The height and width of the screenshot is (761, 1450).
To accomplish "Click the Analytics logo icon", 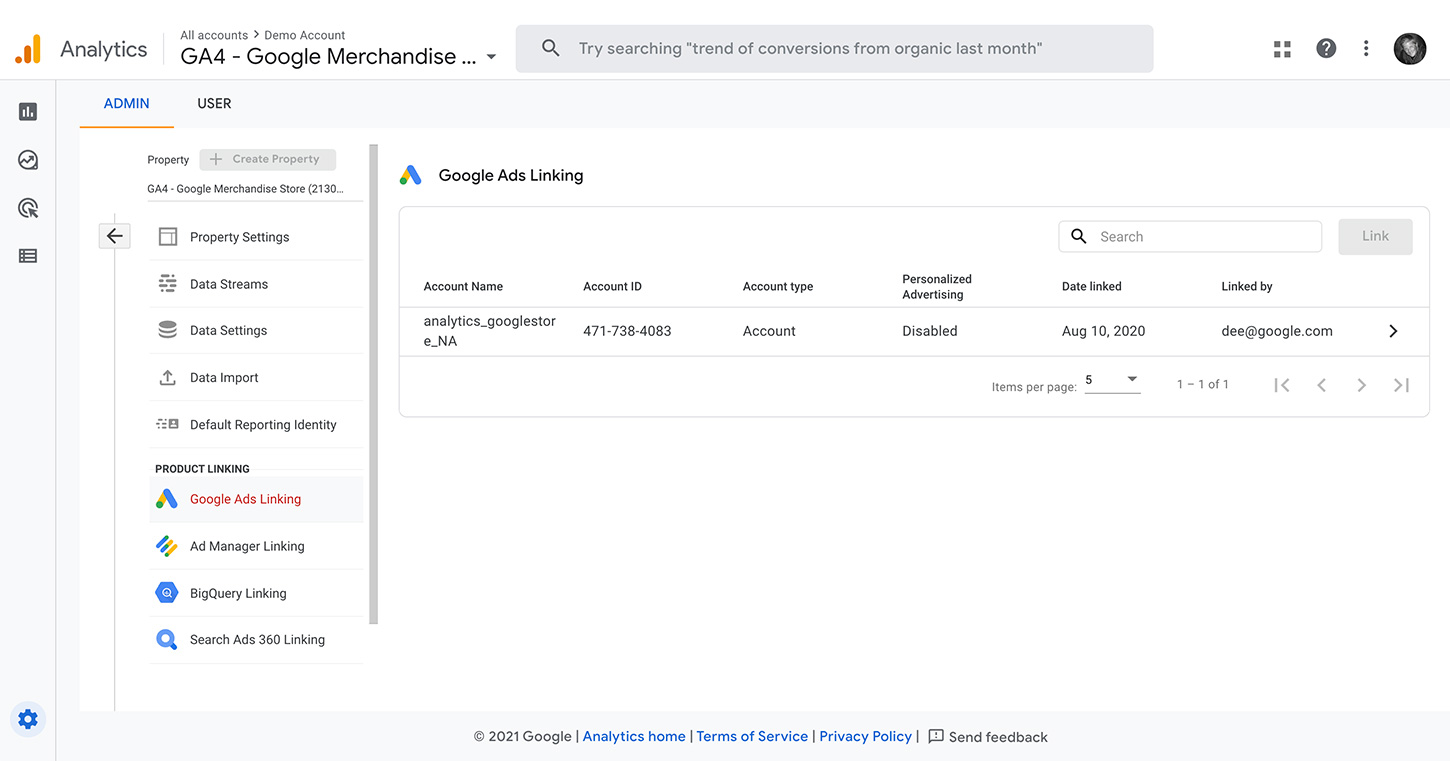I will [28, 49].
